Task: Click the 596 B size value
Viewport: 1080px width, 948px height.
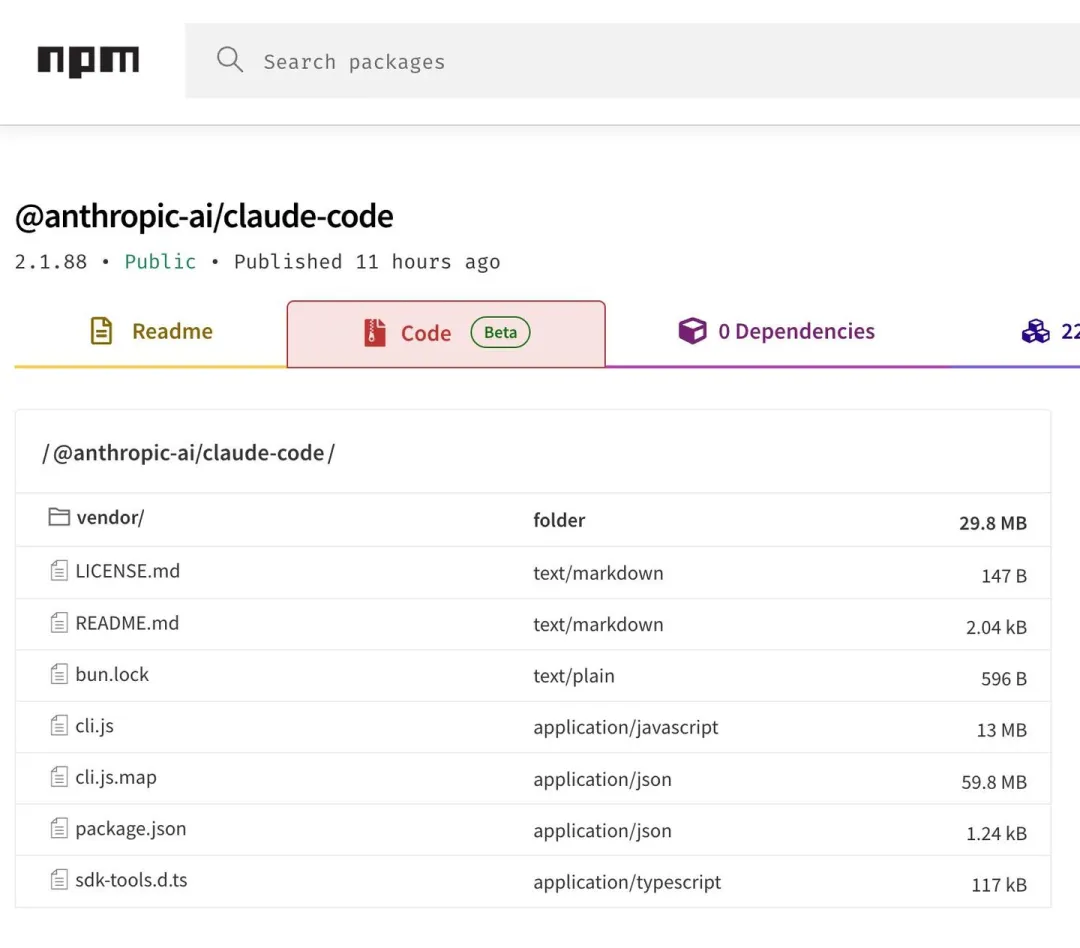Action: pyautogui.click(x=1004, y=679)
